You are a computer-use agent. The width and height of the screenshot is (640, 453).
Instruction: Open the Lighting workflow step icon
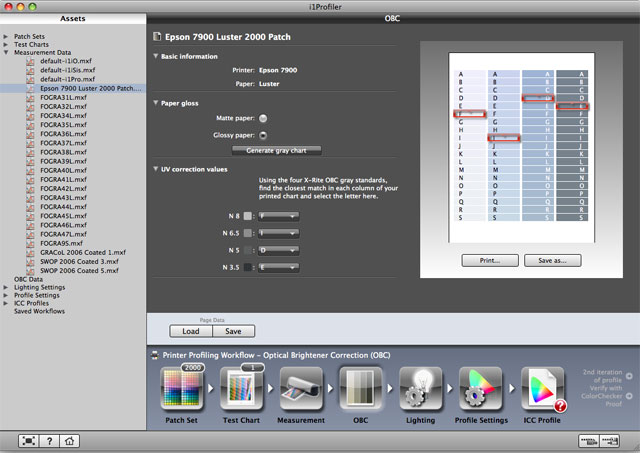pos(420,388)
